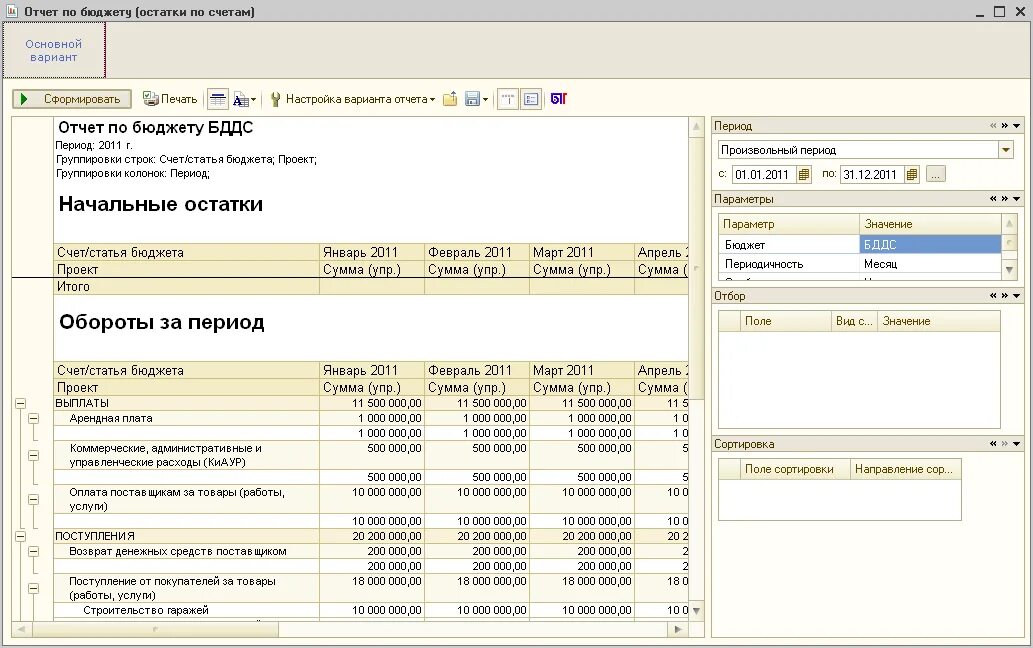The image size is (1033, 648).
Task: Toggle the report header display icon
Action: (x=507, y=99)
